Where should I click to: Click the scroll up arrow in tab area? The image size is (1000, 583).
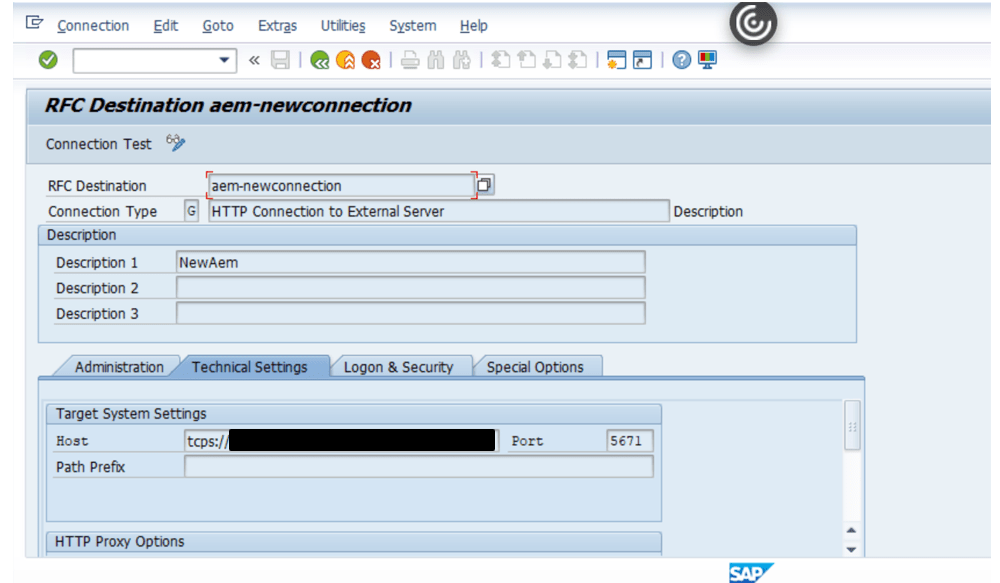click(851, 530)
